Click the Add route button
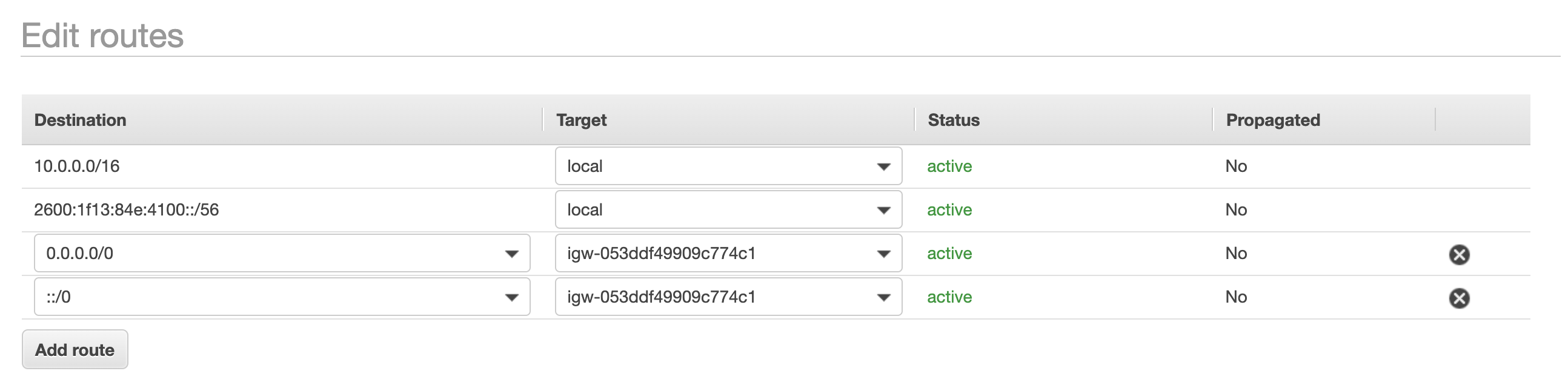This screenshot has width=1568, height=391. pos(75,350)
